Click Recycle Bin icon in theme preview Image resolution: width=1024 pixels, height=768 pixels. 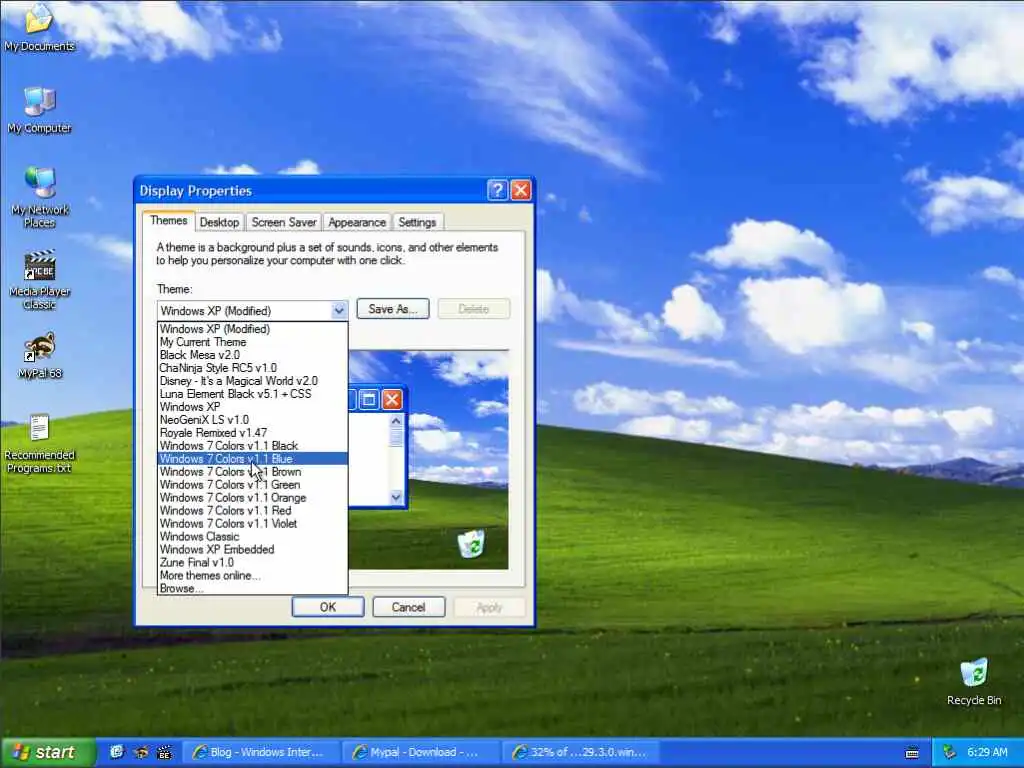click(471, 543)
